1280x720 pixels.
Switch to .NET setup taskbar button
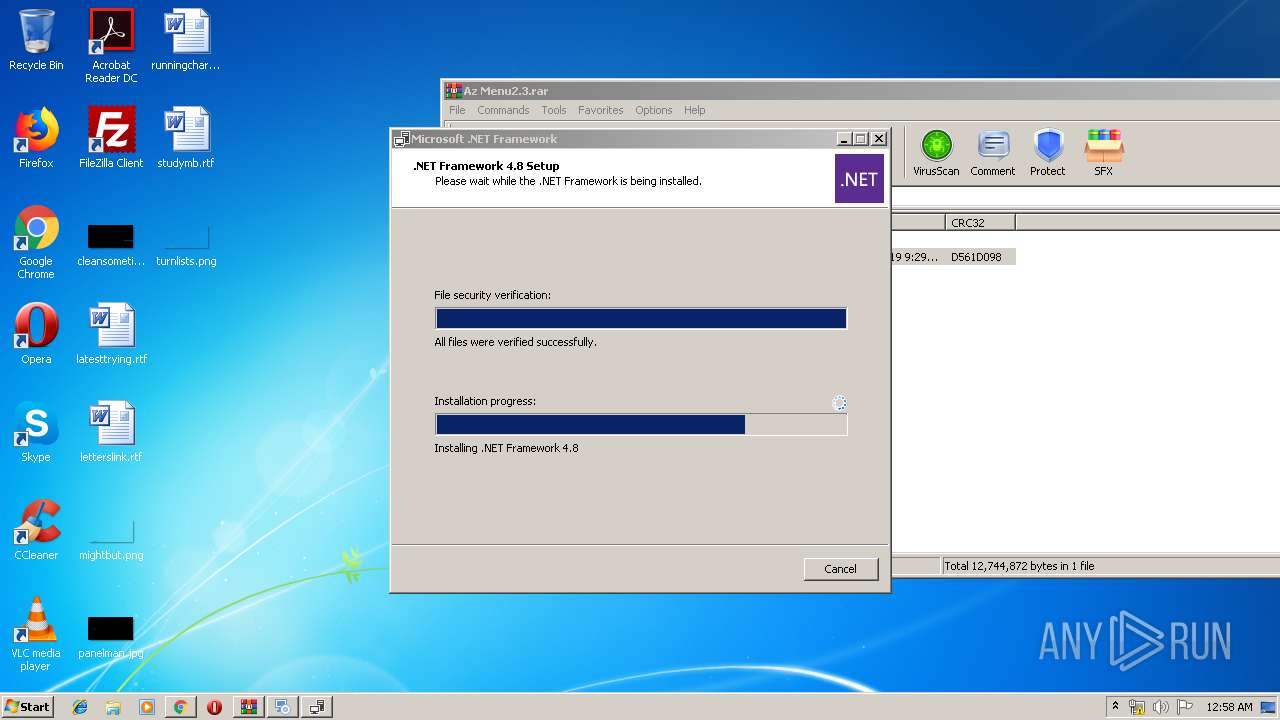tap(317, 707)
